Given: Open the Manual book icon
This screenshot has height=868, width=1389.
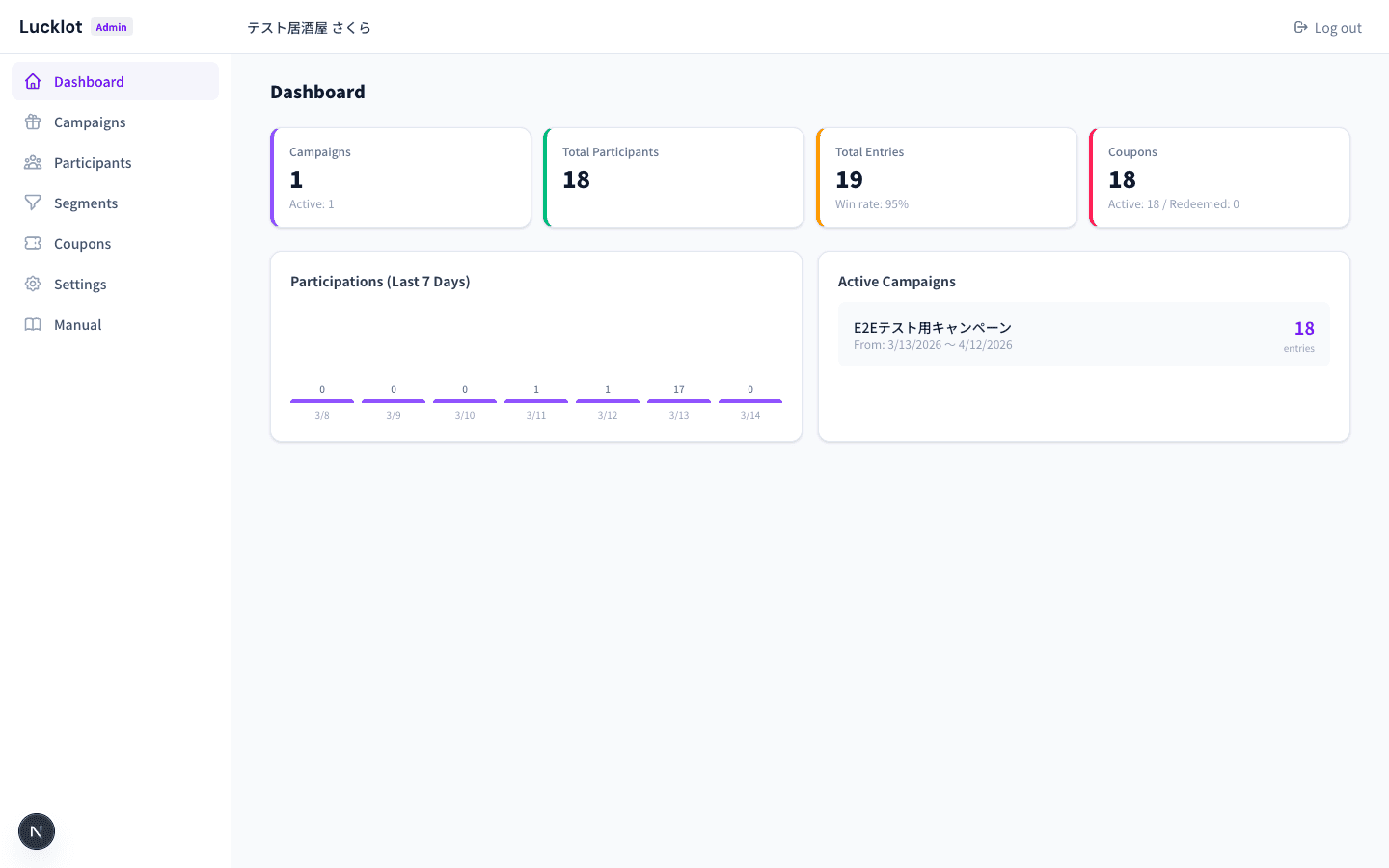Looking at the screenshot, I should pos(33,324).
